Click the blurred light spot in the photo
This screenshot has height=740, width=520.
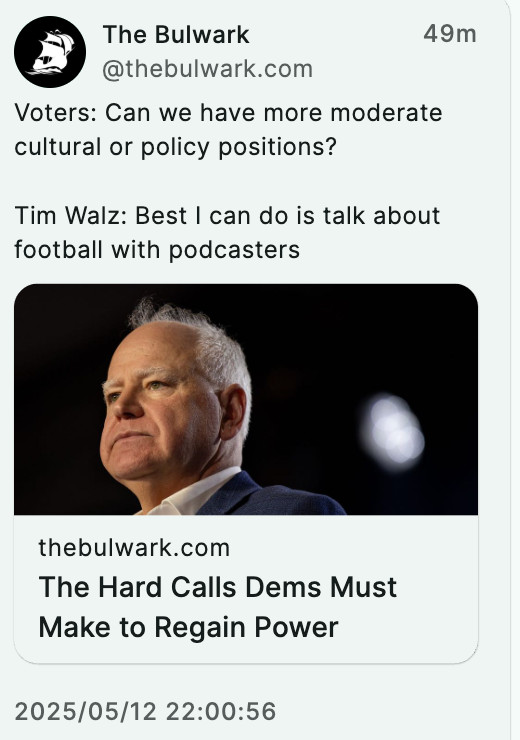click(392, 432)
